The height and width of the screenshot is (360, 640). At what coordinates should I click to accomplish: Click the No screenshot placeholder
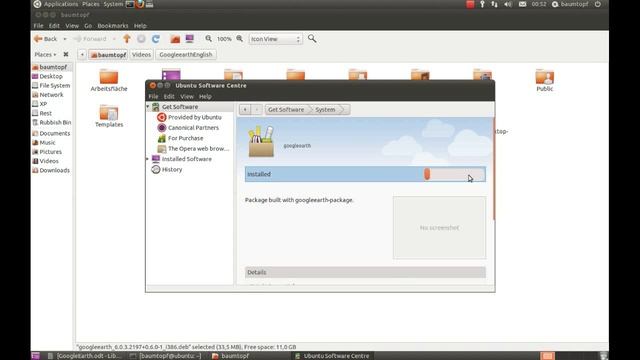(x=440, y=227)
